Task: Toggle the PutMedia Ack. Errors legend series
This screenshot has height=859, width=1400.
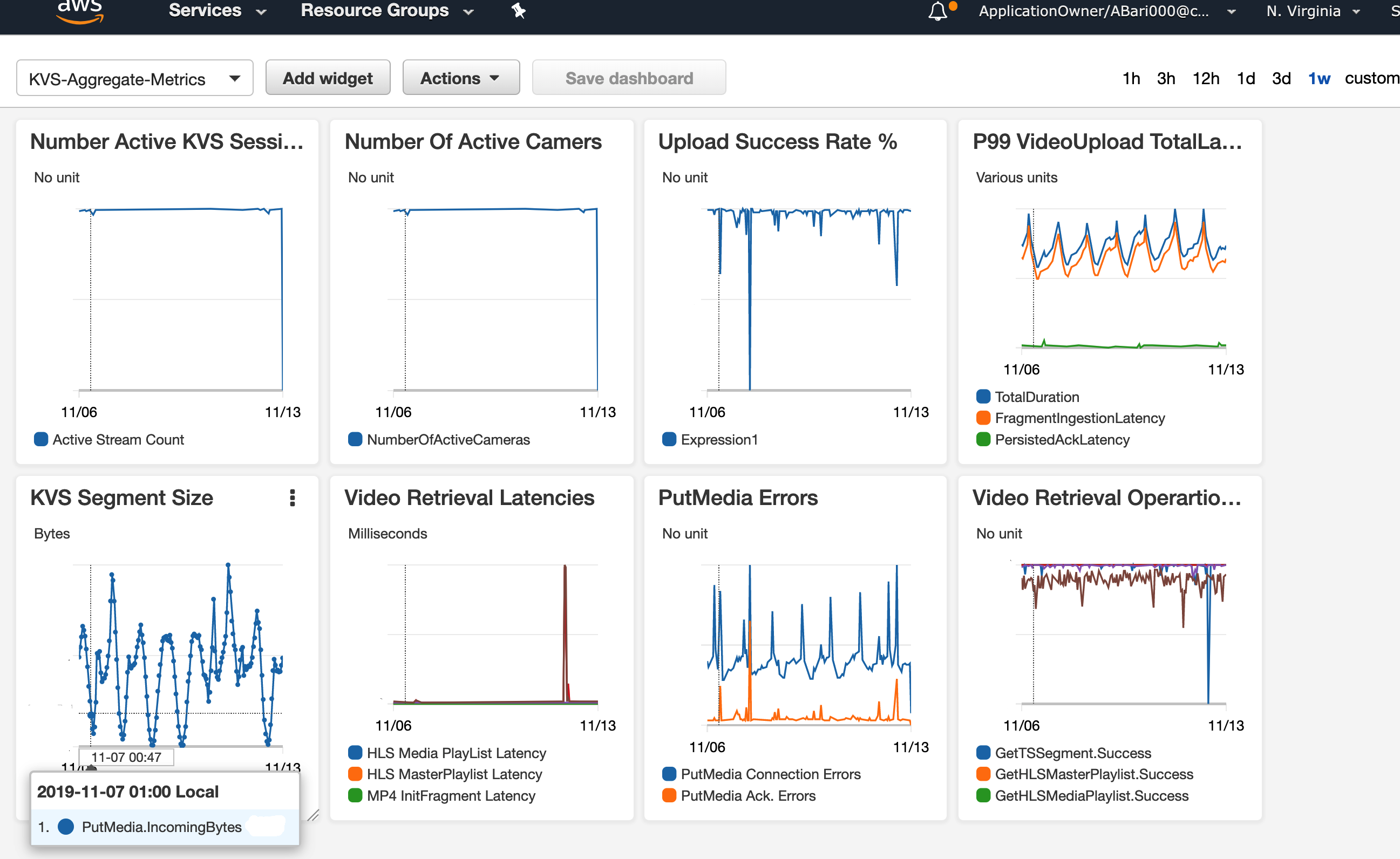Action: pyautogui.click(x=747, y=795)
